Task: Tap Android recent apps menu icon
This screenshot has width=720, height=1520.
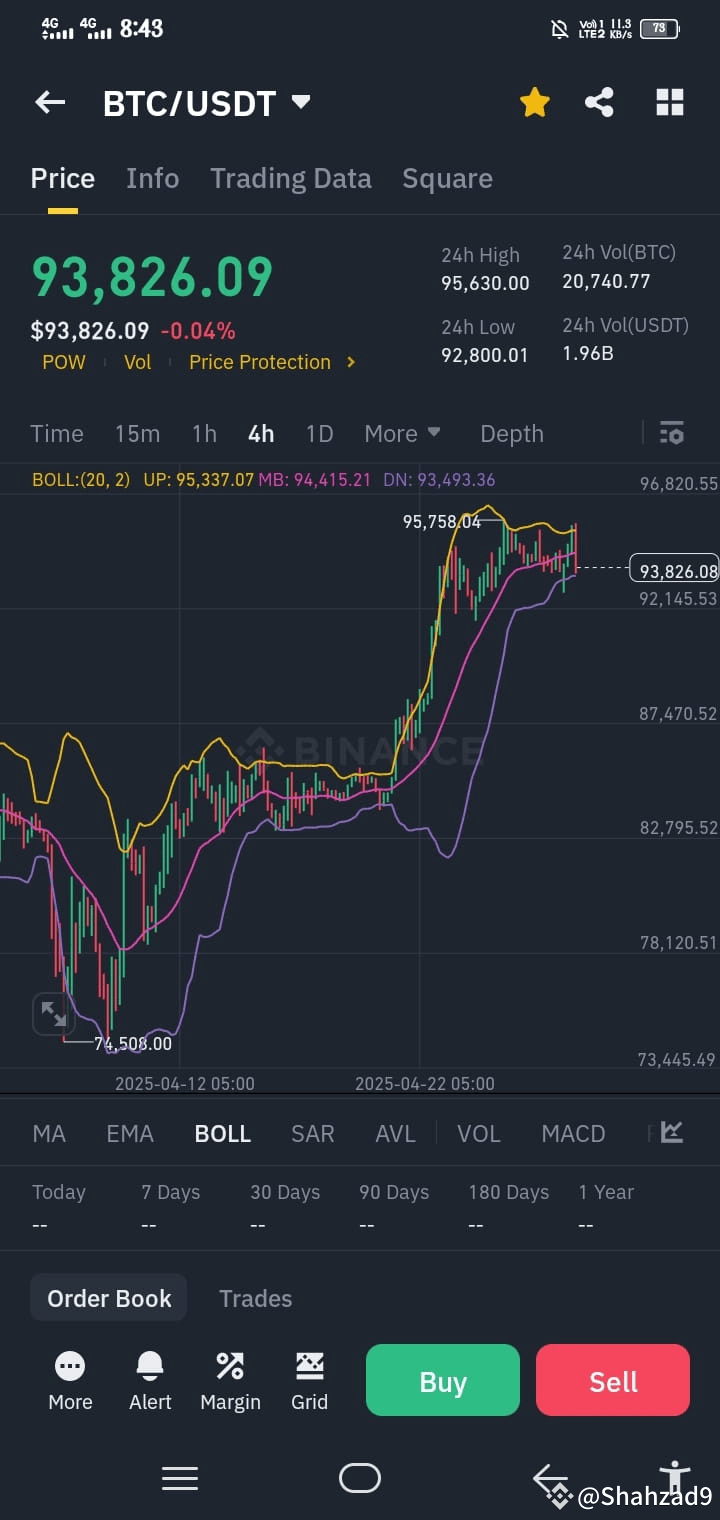Action: click(x=180, y=1478)
